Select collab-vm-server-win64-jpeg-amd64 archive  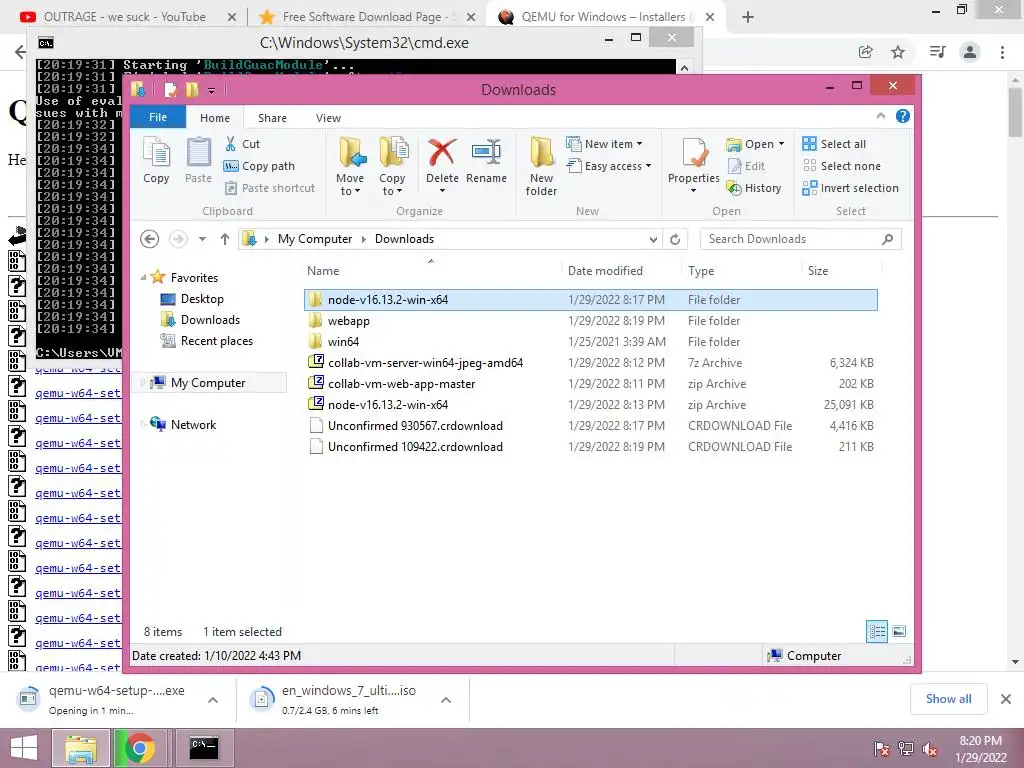coord(591,362)
